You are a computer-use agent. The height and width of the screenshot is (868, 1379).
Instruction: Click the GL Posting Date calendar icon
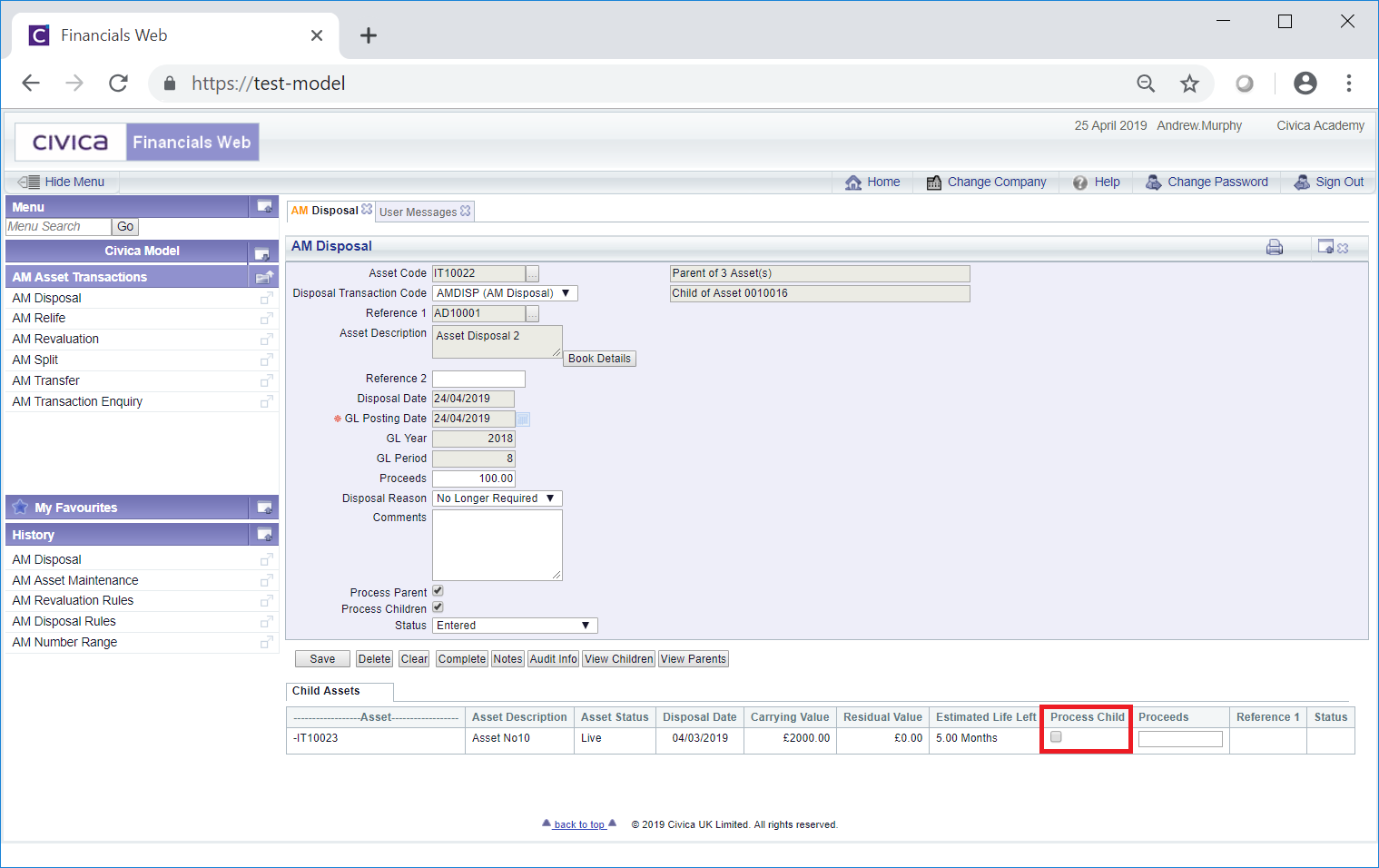coord(523,419)
